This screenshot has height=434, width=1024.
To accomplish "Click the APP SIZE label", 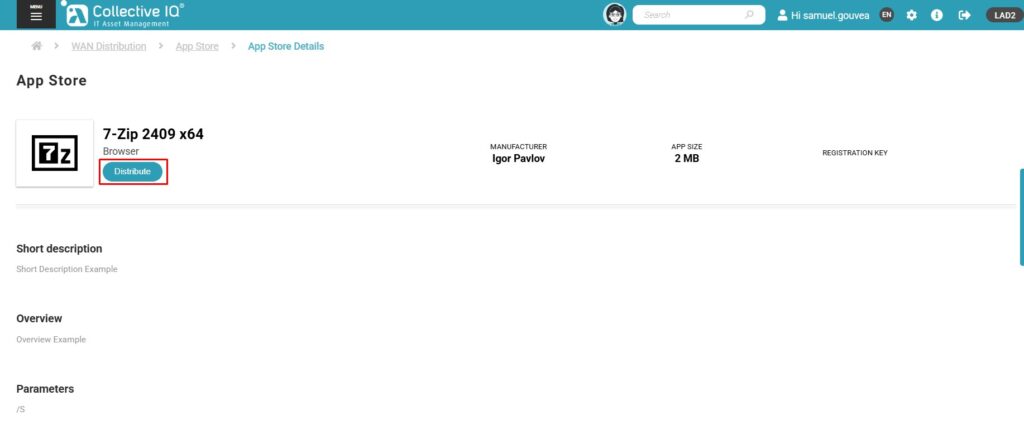I will tap(687, 147).
